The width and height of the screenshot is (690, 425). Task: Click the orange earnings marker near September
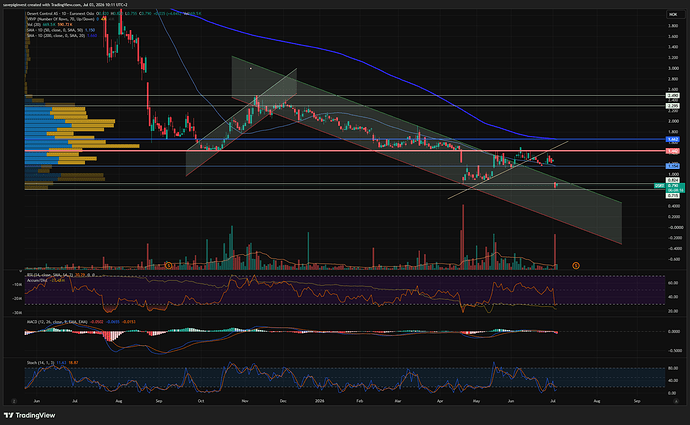168,265
